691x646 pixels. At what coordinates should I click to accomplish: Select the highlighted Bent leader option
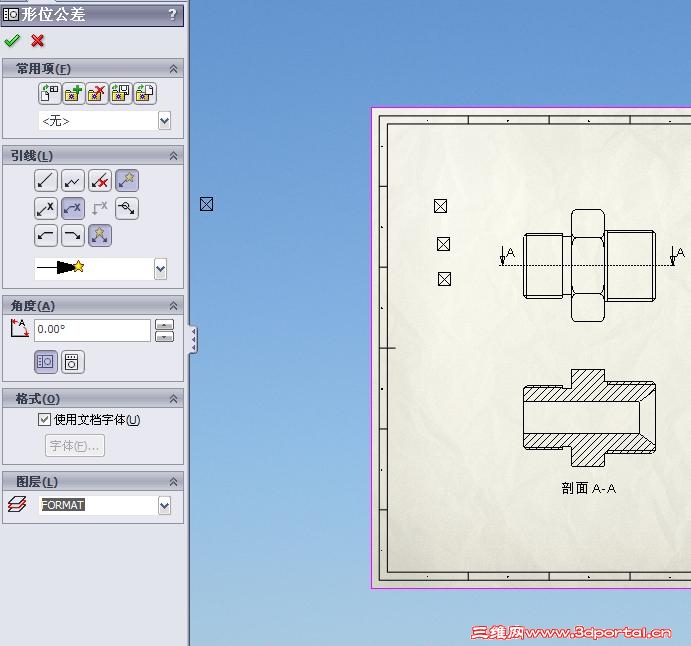point(73,208)
